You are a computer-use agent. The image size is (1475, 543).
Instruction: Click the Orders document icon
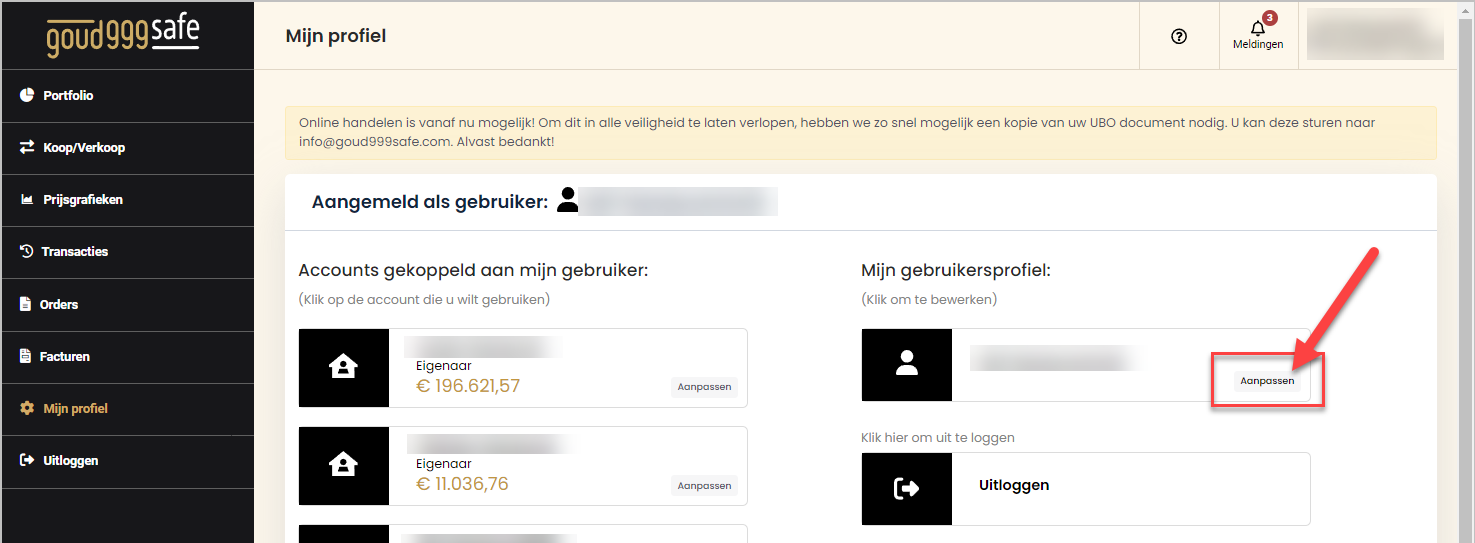click(x=26, y=304)
